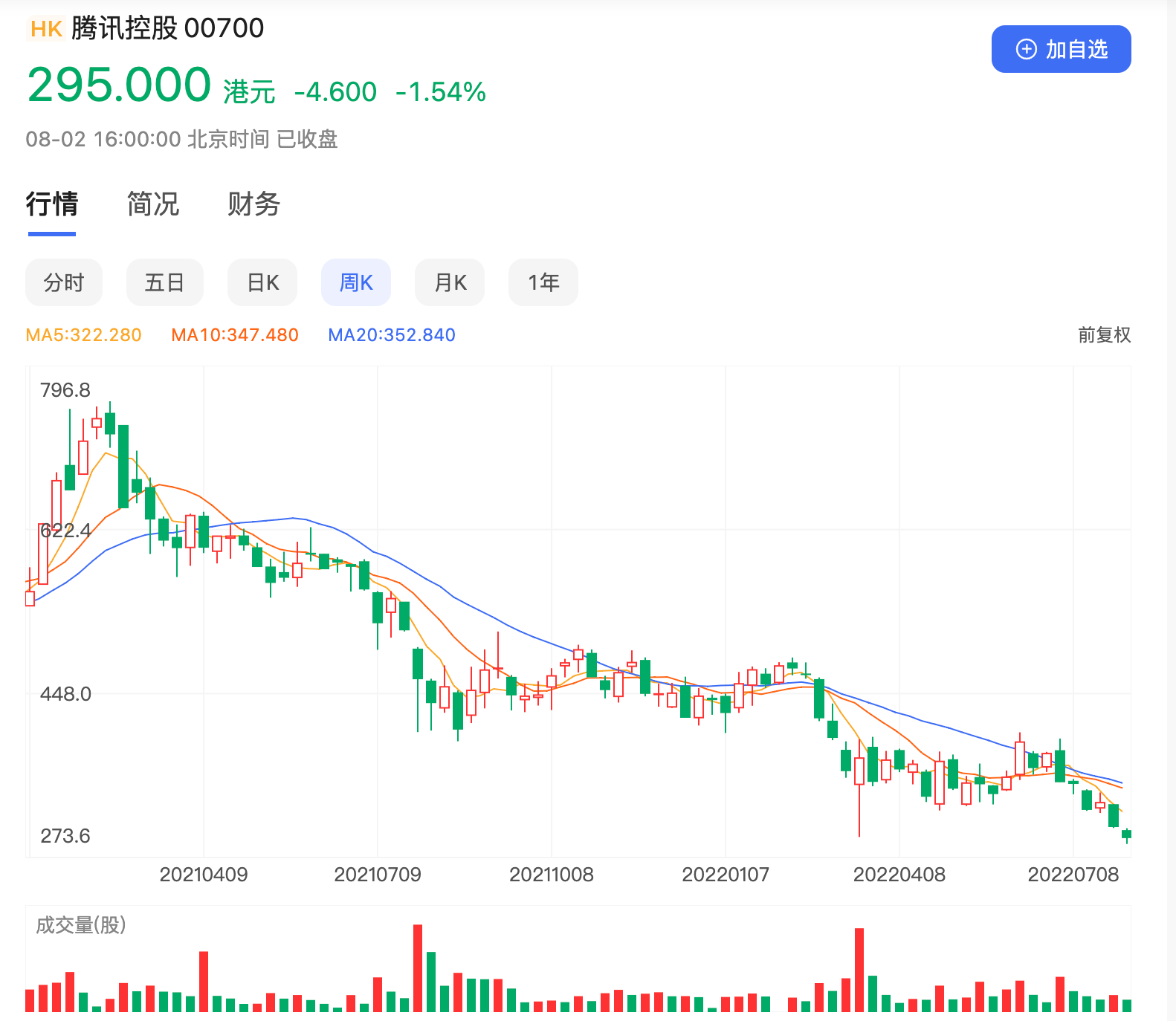Select the 日K chart period
Screen dimensions: 1176x1021
coord(262,282)
